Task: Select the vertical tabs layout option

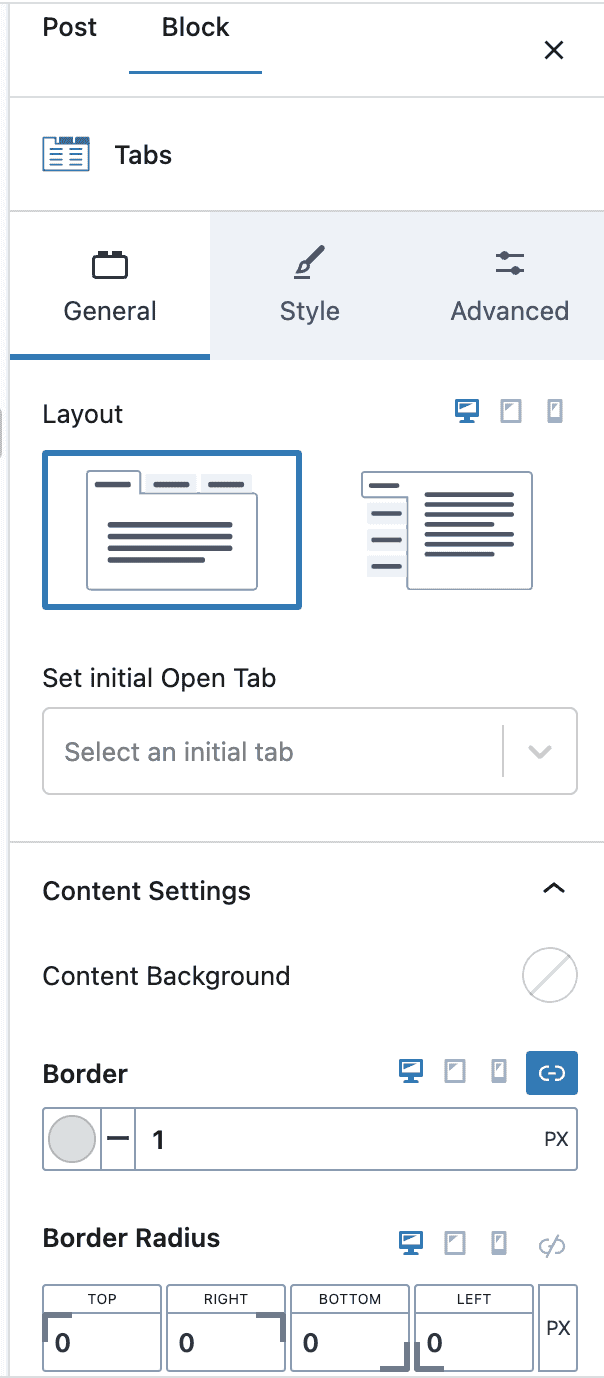Action: (446, 530)
